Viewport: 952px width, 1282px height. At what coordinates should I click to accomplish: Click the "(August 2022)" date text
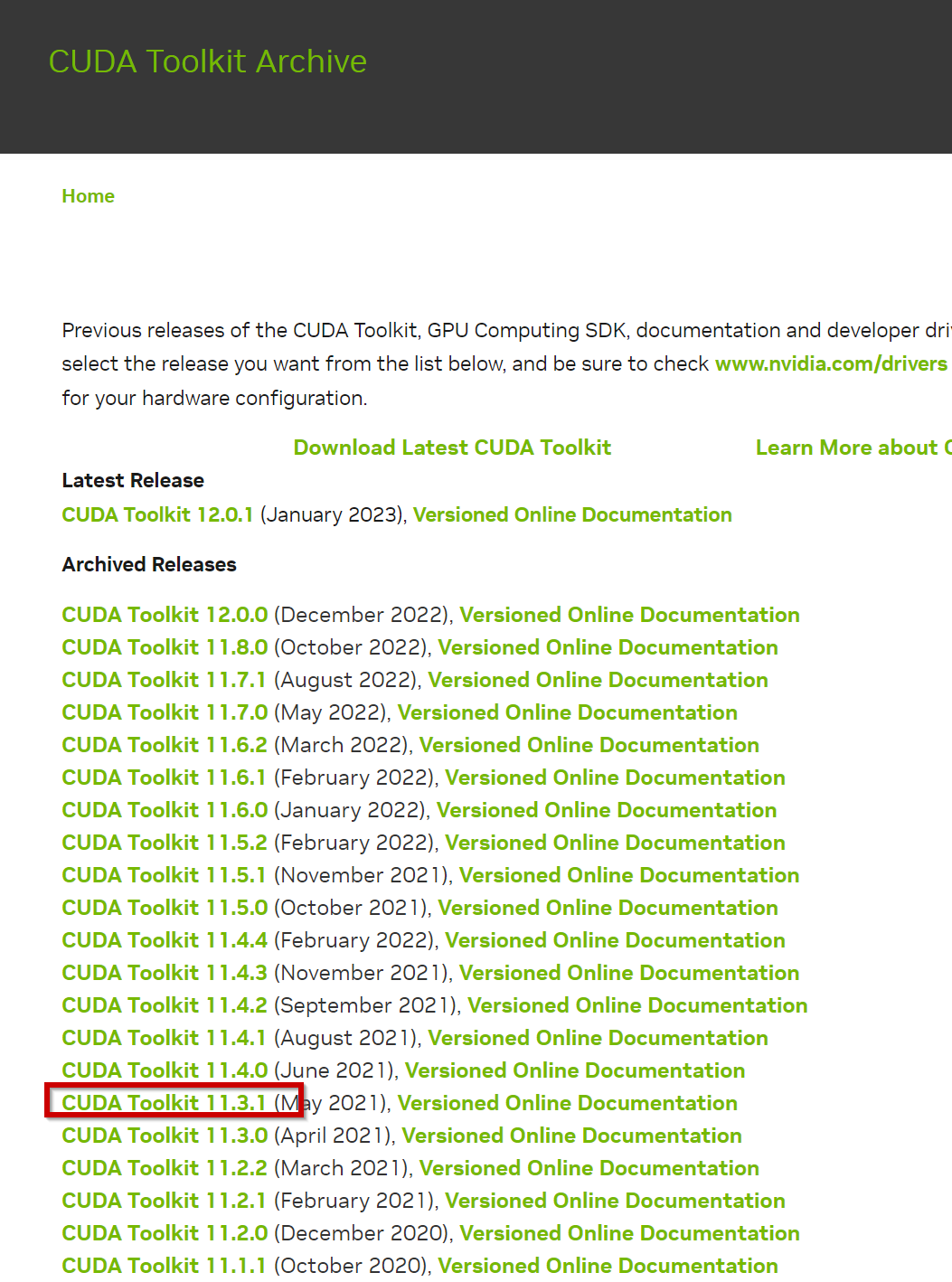tap(346, 680)
